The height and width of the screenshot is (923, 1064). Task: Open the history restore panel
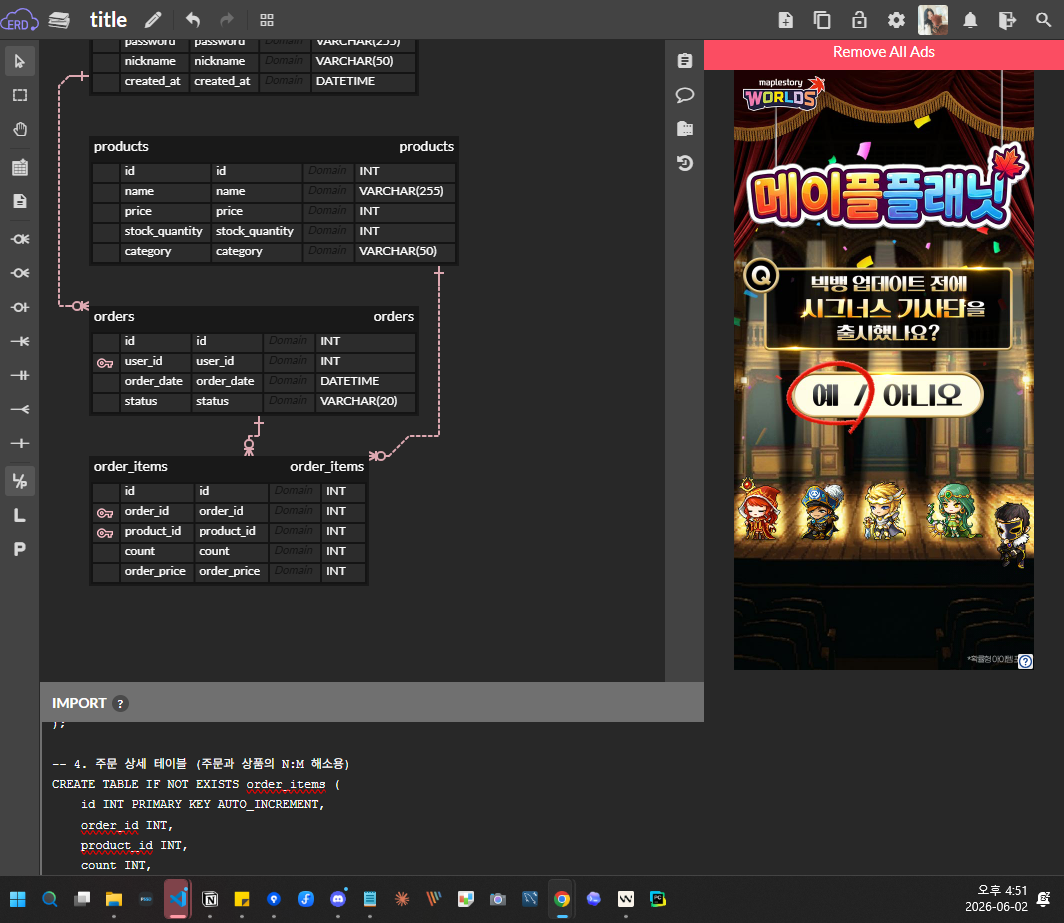tap(685, 163)
